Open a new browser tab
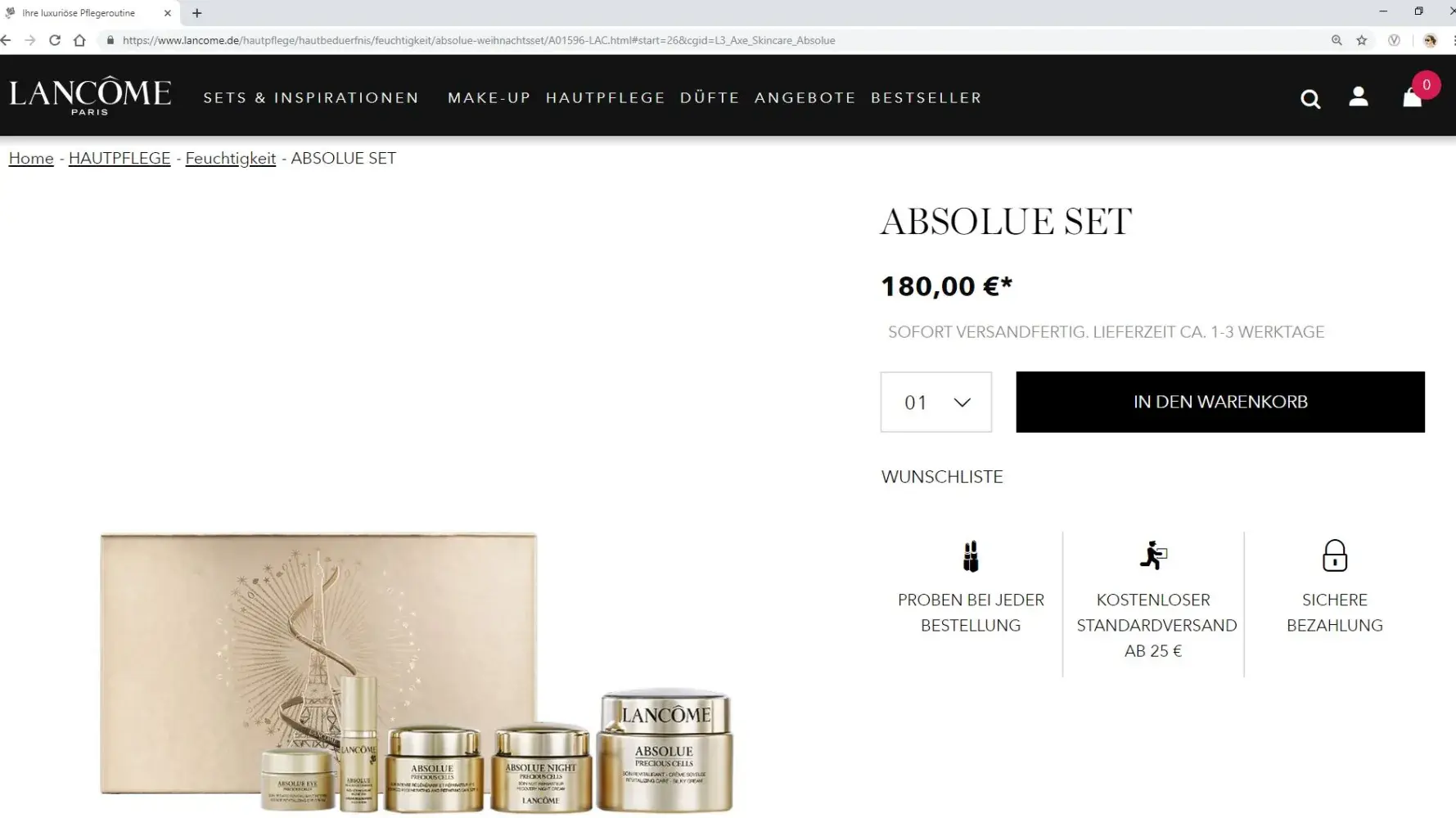 coord(197,13)
